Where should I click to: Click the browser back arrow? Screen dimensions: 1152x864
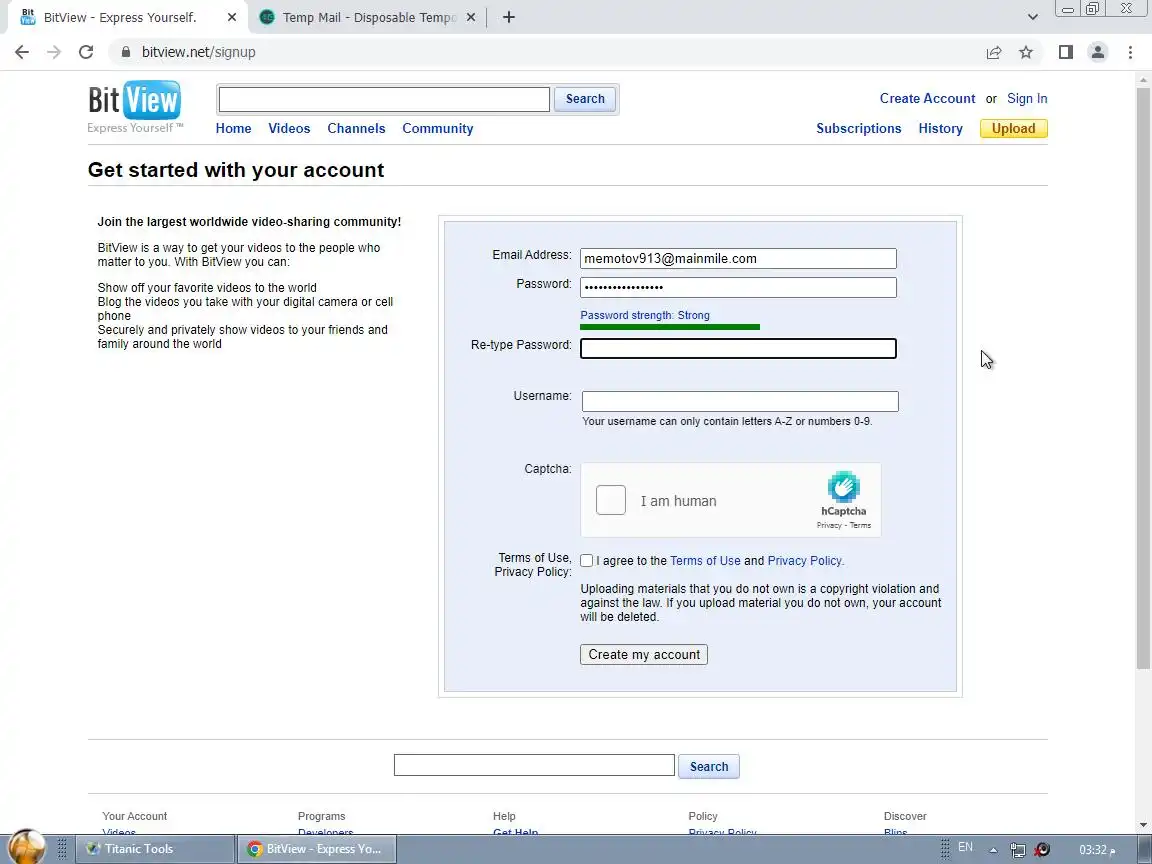pyautogui.click(x=22, y=52)
